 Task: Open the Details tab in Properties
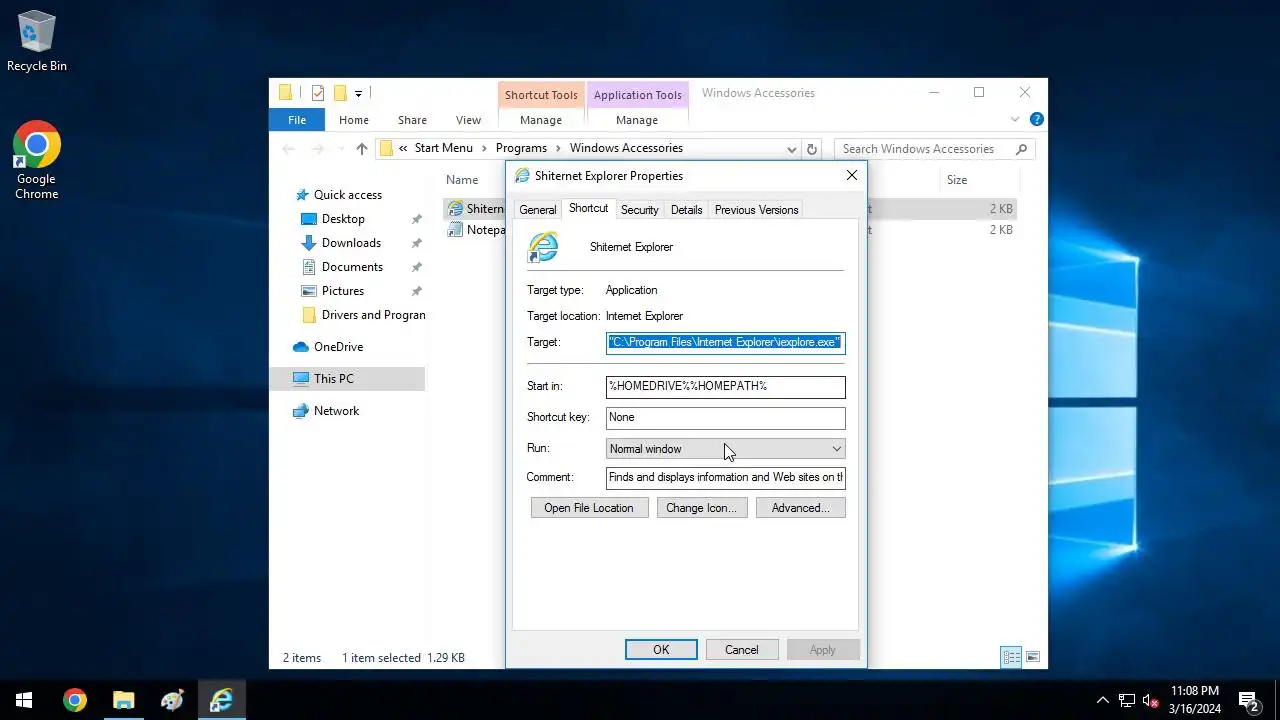686,210
